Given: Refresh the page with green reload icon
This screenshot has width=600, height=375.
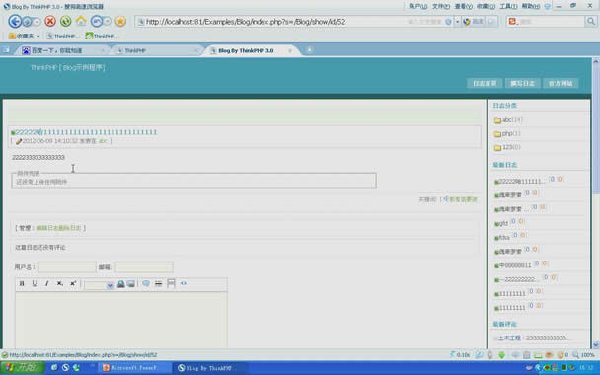Looking at the screenshot, I should [x=65, y=21].
